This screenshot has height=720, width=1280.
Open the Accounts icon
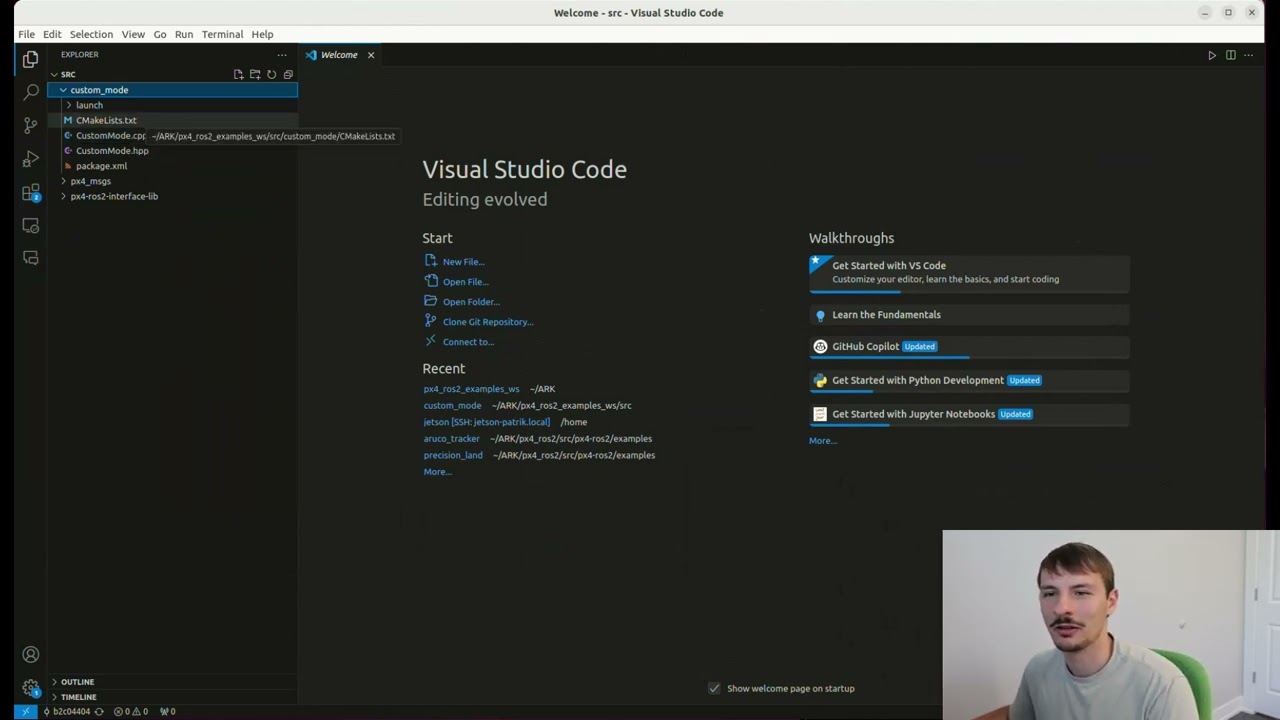coord(30,655)
